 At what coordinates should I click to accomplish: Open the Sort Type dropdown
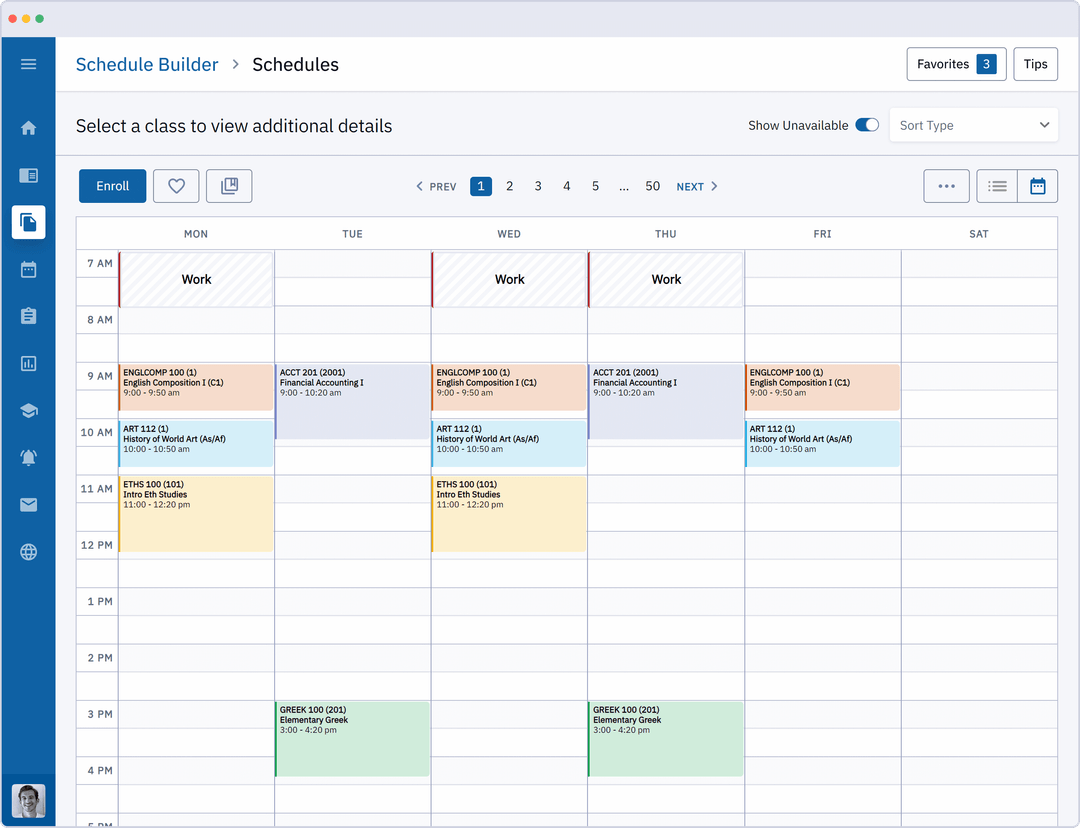tap(973, 125)
